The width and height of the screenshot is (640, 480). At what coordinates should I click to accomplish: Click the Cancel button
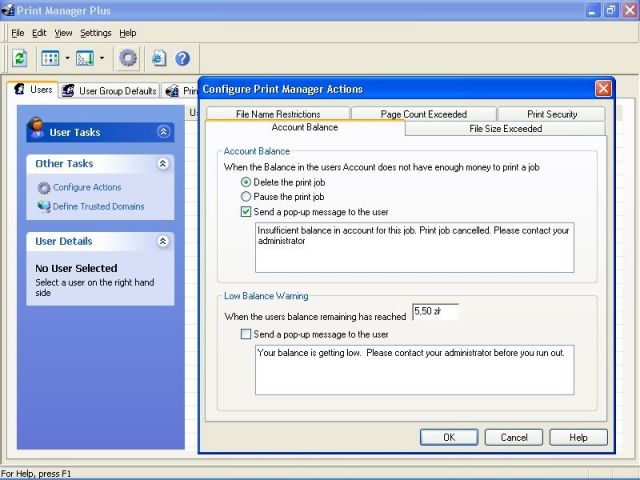point(514,438)
